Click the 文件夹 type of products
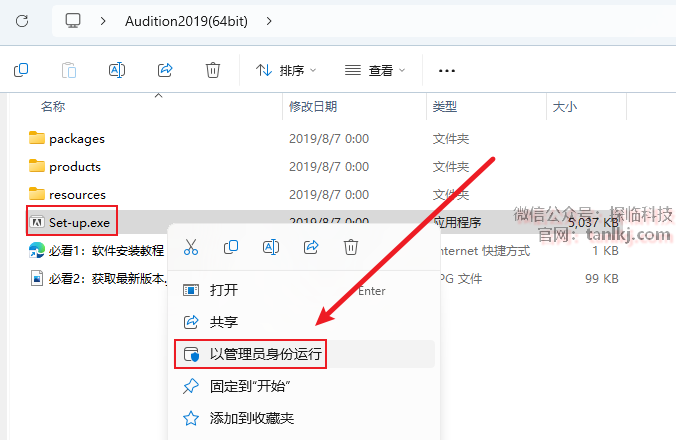The width and height of the screenshot is (676, 440). pyautogui.click(x=451, y=167)
